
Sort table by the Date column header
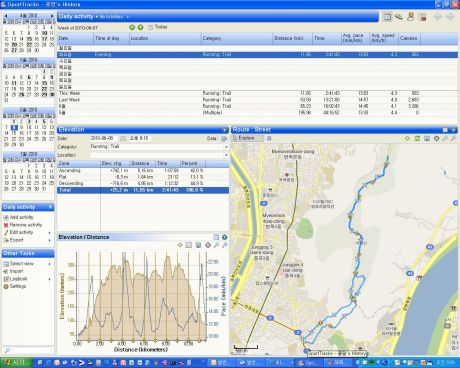[75, 38]
